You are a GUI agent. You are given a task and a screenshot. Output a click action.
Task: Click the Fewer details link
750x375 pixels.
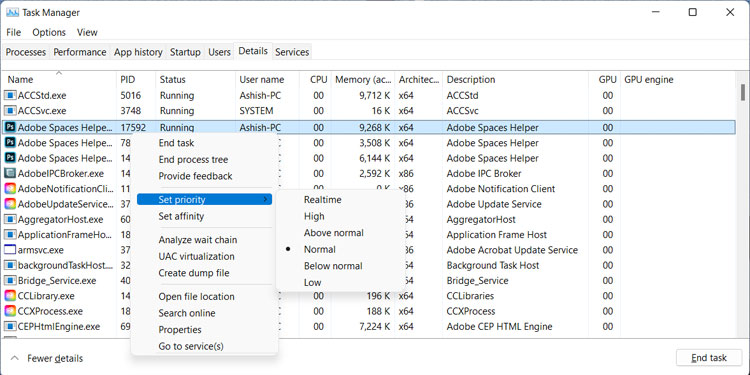[55, 358]
